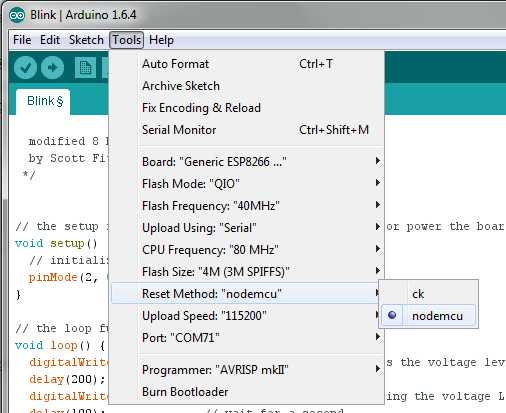Viewport: 506px width, 413px height.
Task: Click the "void loop() {" code line
Action: 60,345
